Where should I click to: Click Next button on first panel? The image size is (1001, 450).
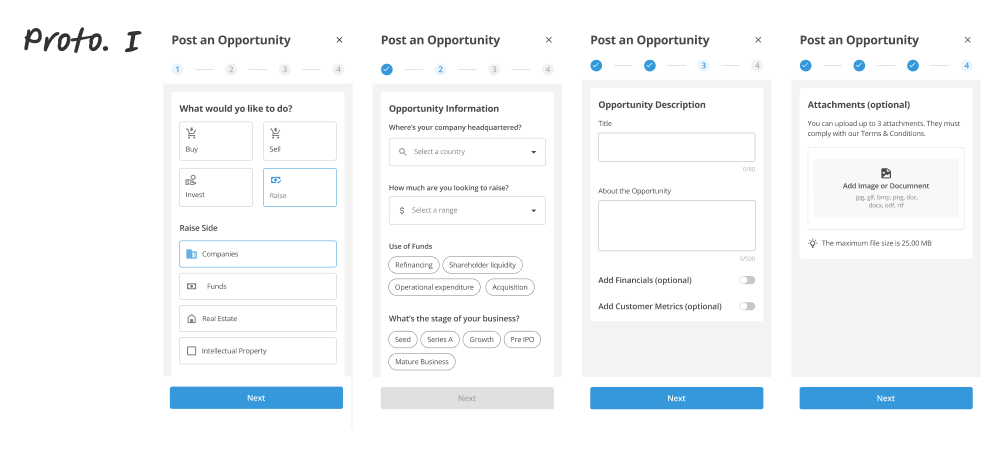(256, 398)
